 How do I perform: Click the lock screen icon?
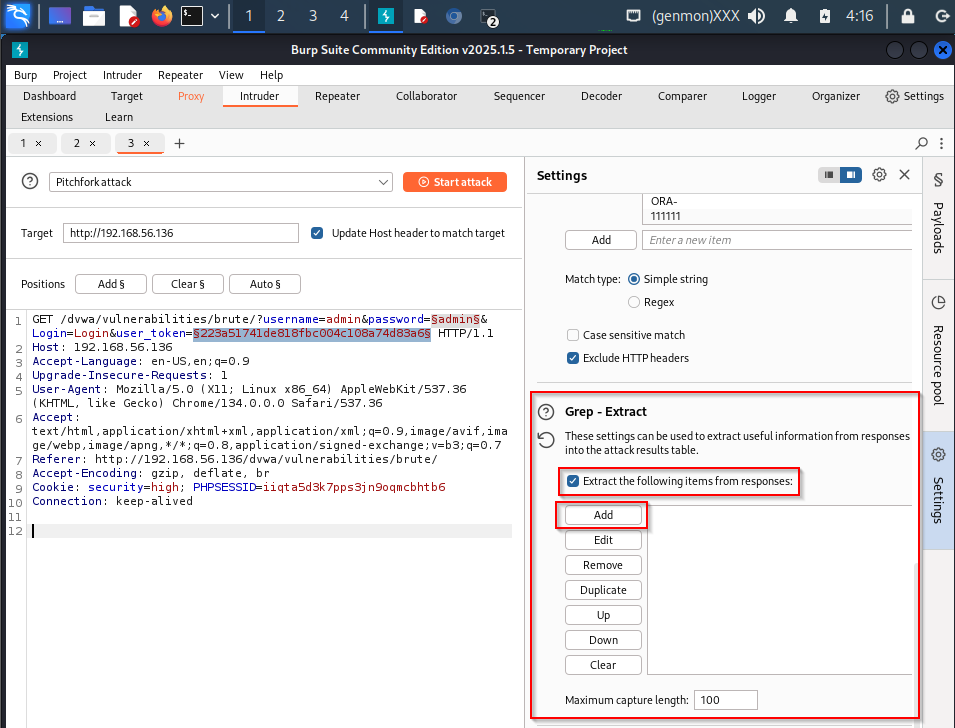[907, 16]
